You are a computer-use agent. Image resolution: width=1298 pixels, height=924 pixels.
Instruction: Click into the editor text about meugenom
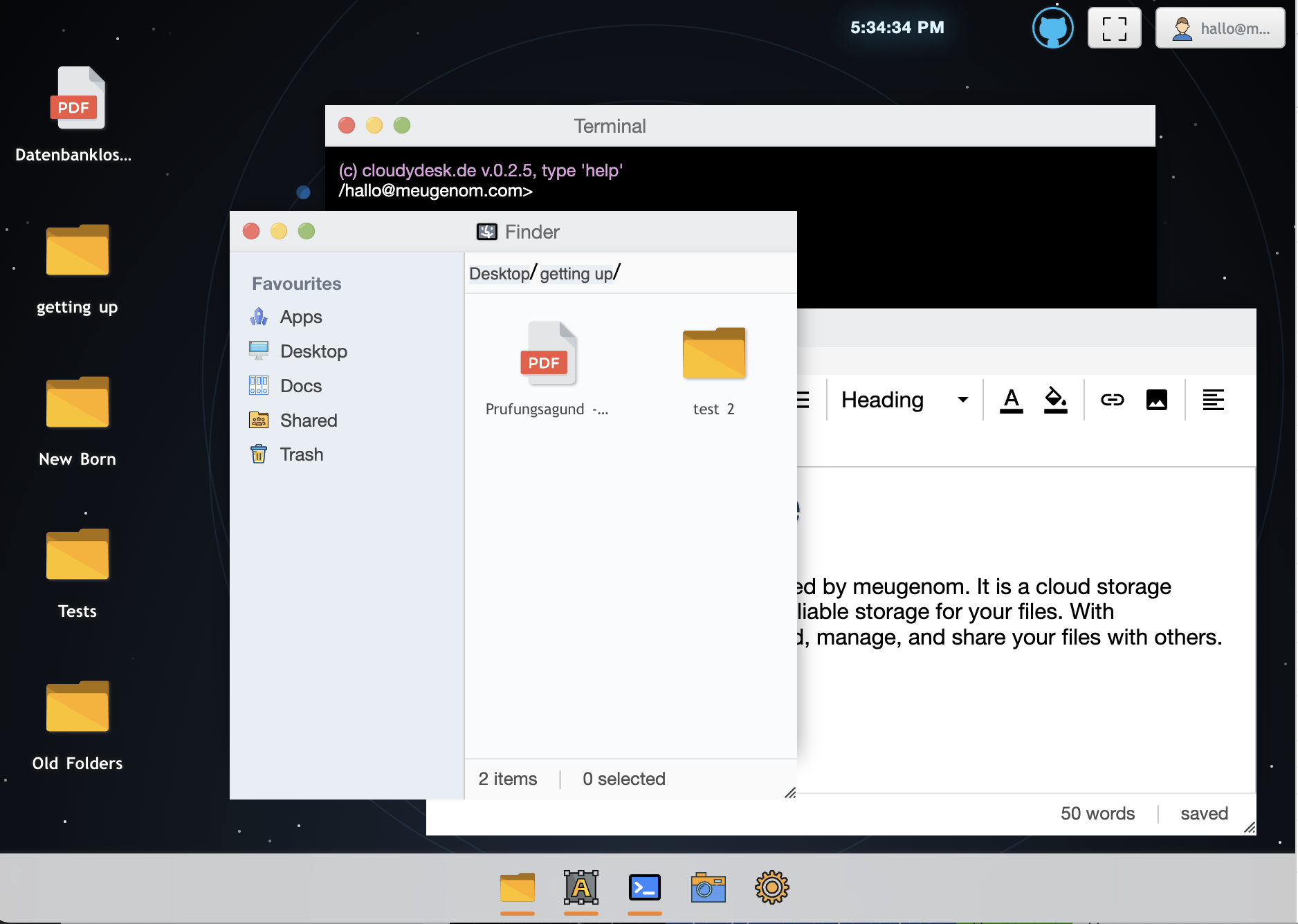[1010, 612]
